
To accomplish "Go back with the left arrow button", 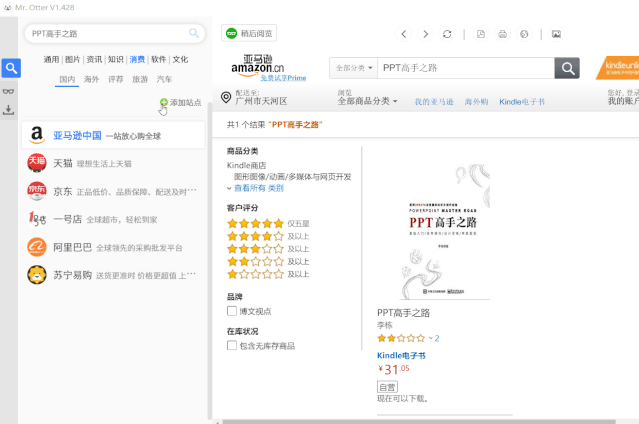I will coord(404,34).
